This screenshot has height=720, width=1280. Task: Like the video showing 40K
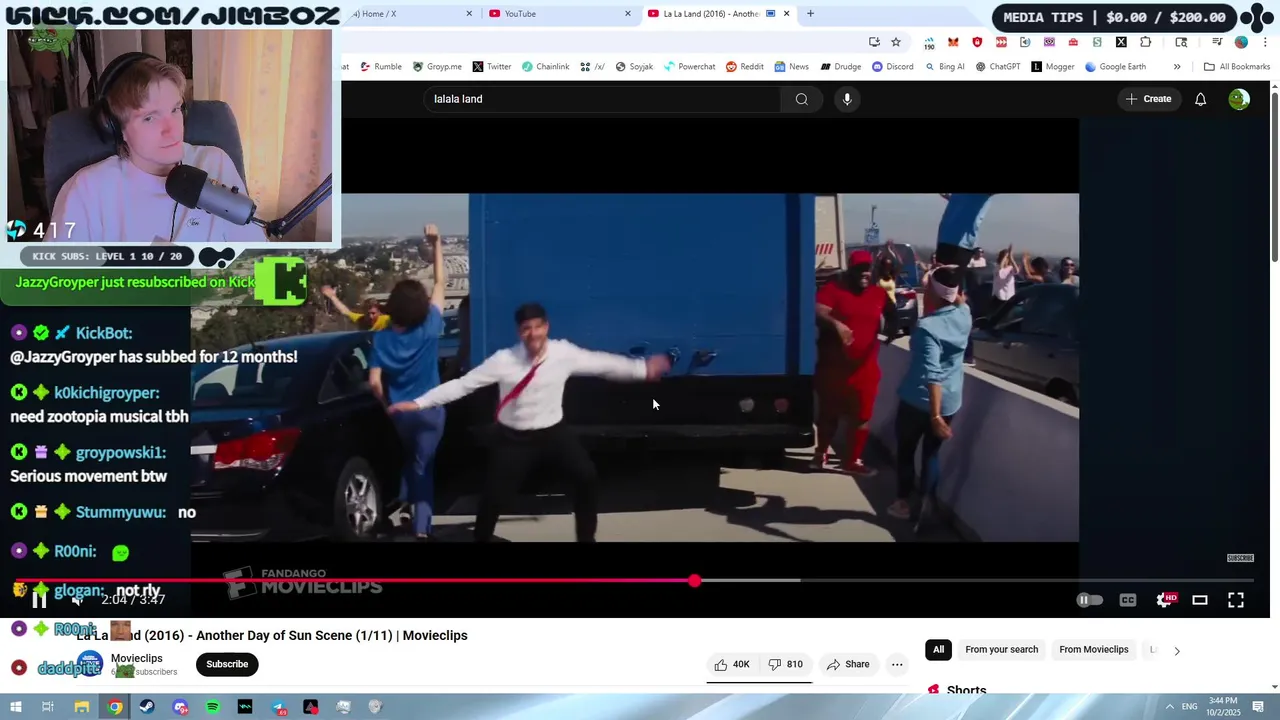point(731,664)
